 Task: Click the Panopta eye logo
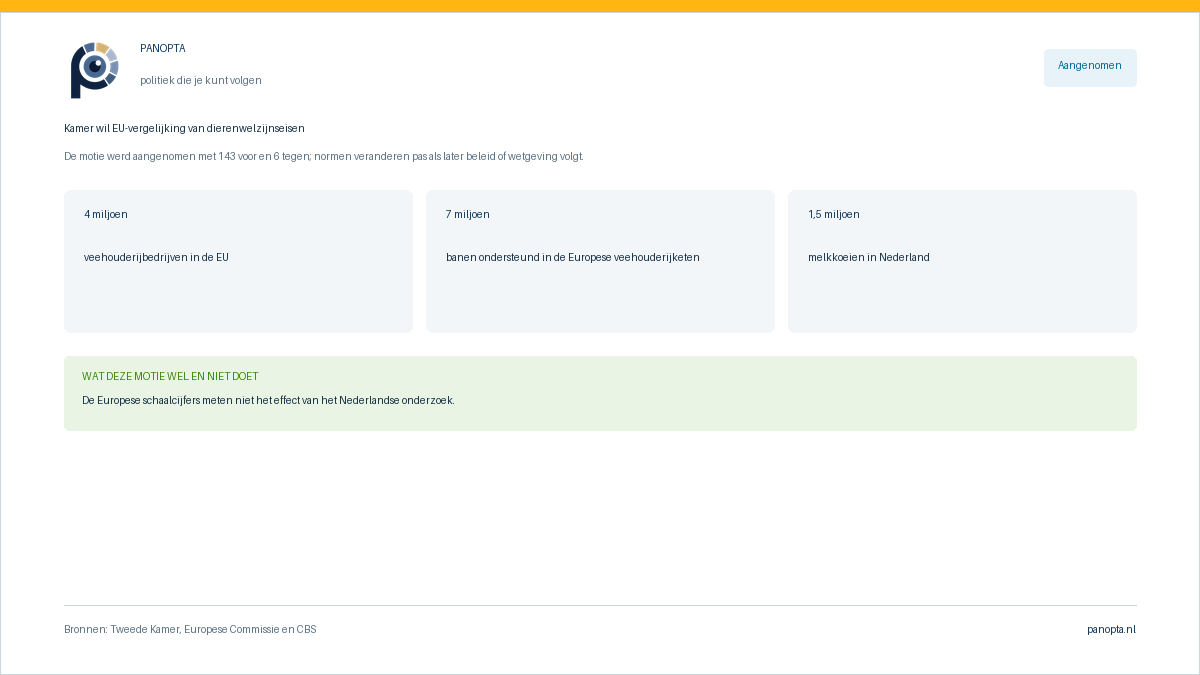click(x=95, y=70)
